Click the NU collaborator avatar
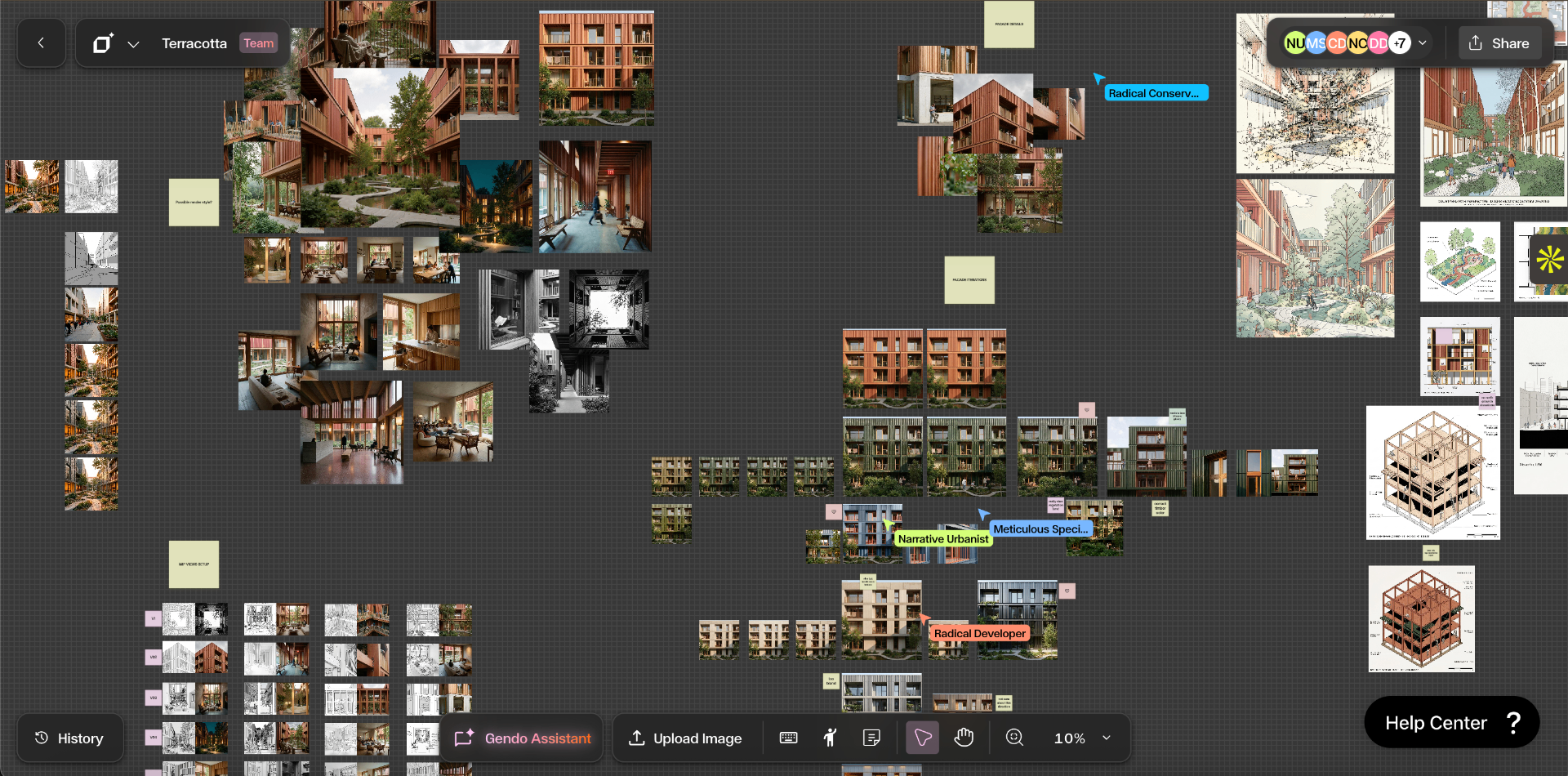Screen dimensions: 1568x776 pyautogui.click(x=1295, y=42)
